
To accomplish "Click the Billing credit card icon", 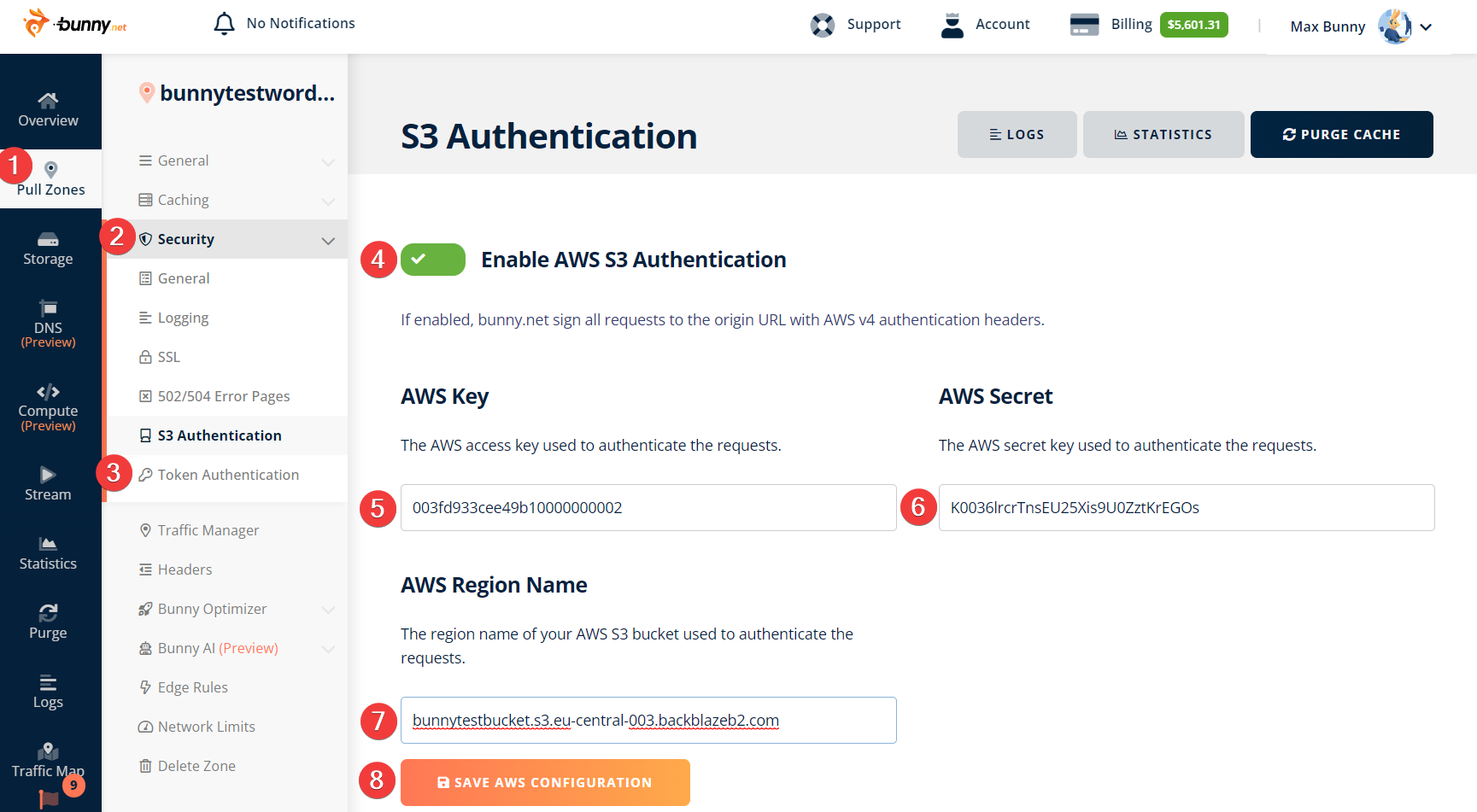I will (1084, 25).
